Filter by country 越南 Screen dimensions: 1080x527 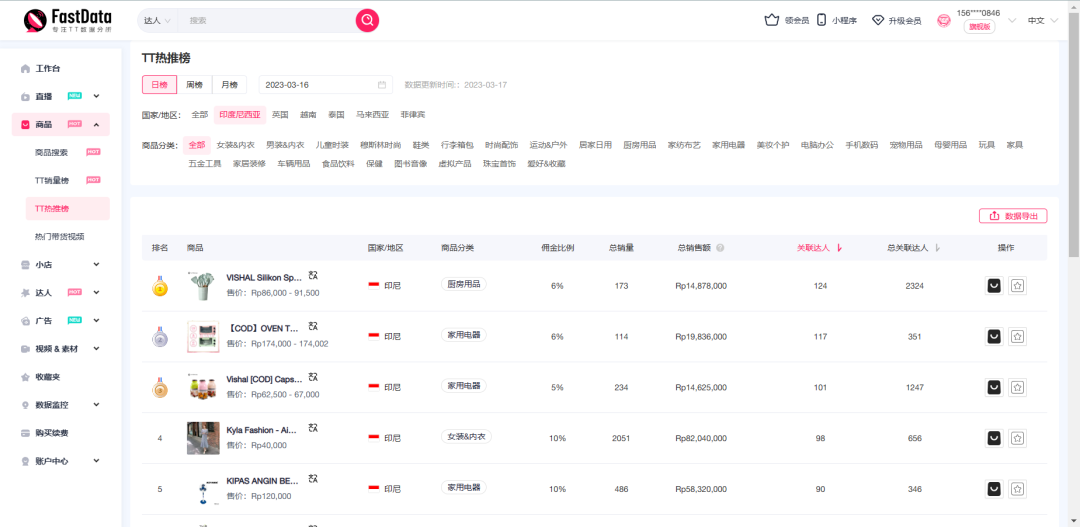tap(308, 115)
